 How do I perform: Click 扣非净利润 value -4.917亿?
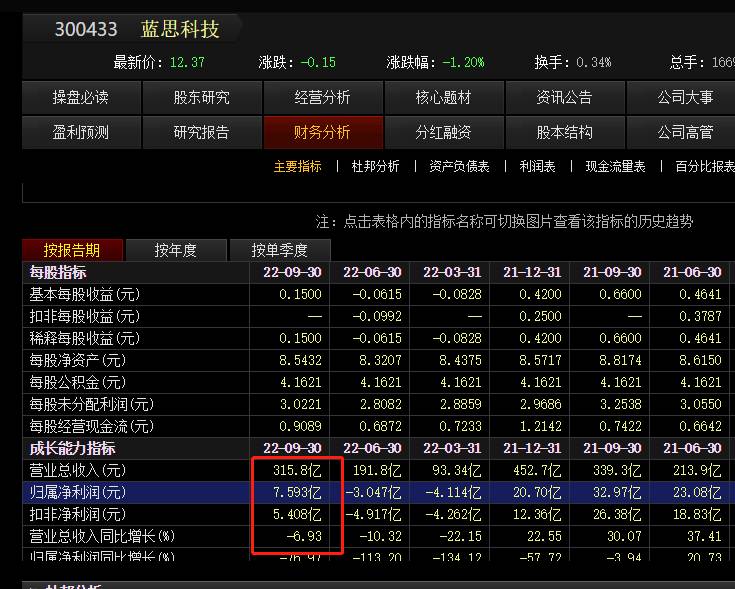click(374, 514)
